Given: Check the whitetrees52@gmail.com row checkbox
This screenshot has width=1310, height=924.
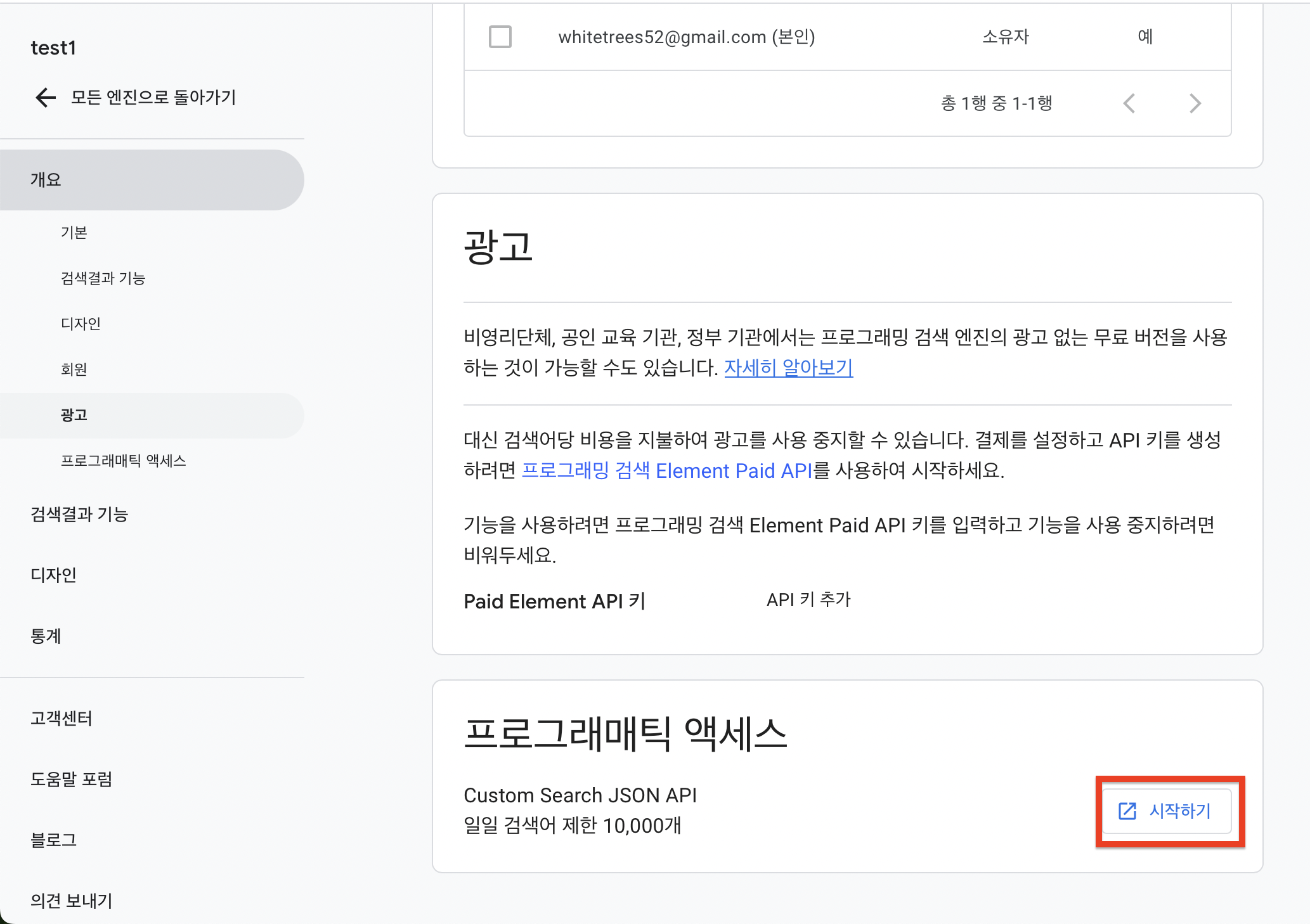Looking at the screenshot, I should [x=500, y=37].
